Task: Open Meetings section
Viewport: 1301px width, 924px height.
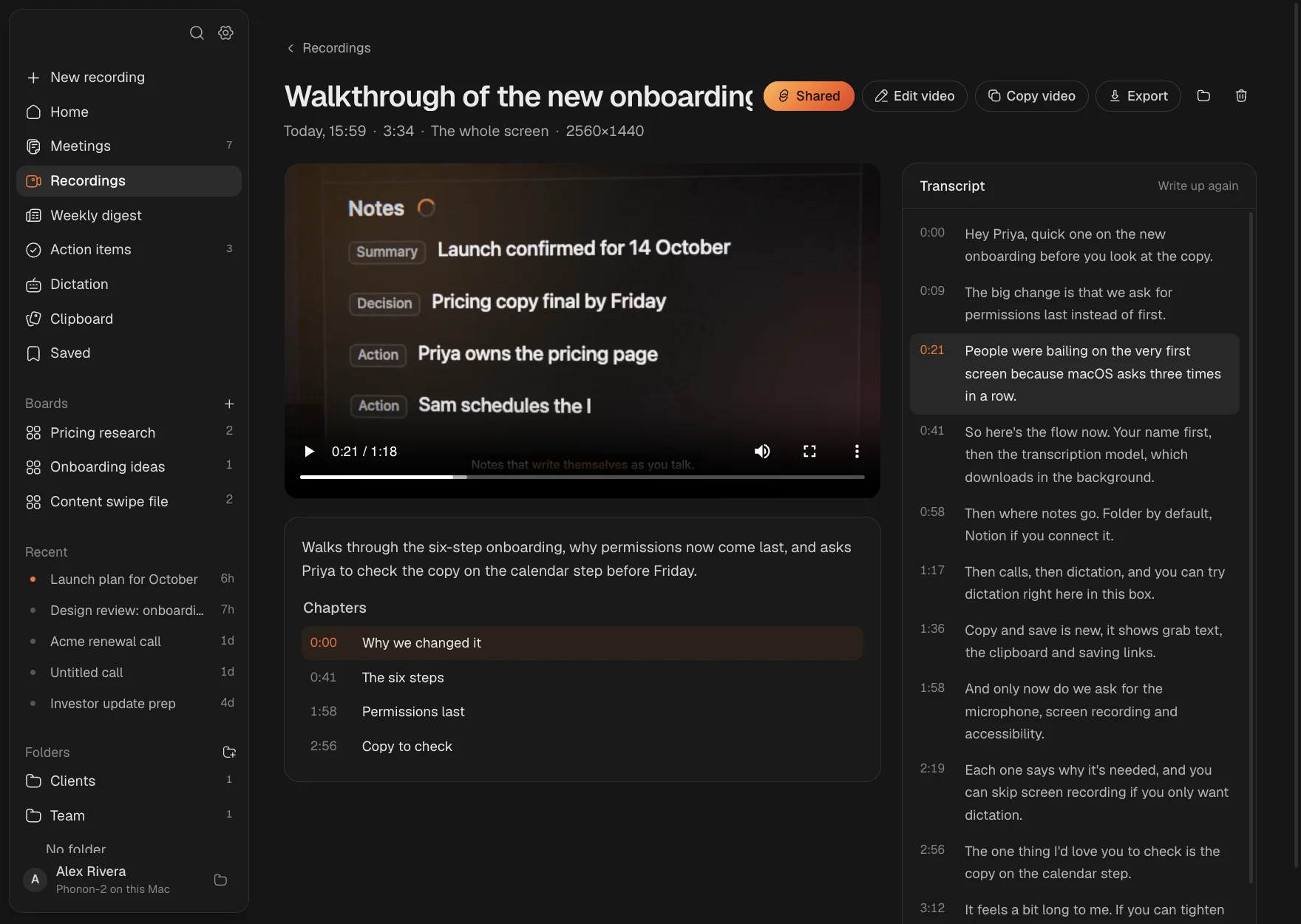Action: click(x=129, y=146)
